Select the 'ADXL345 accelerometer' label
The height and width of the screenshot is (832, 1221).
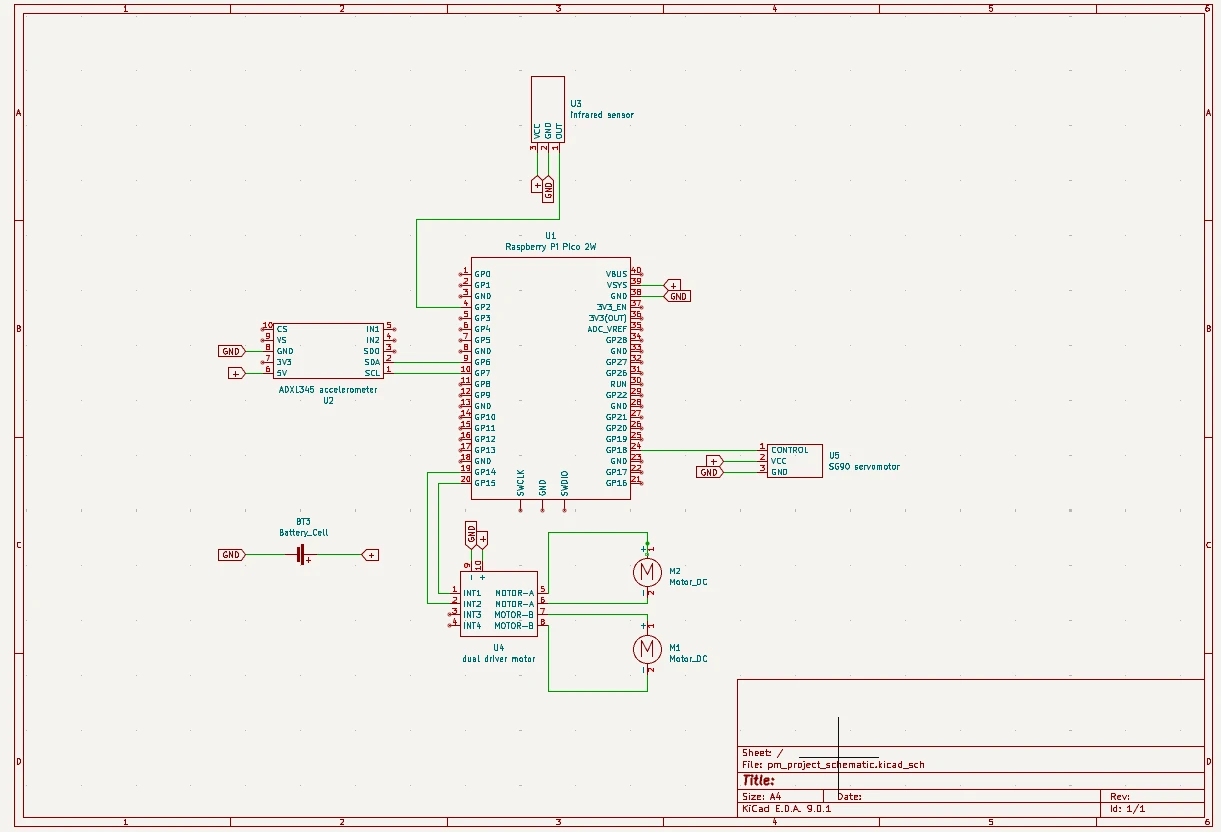[x=328, y=390]
